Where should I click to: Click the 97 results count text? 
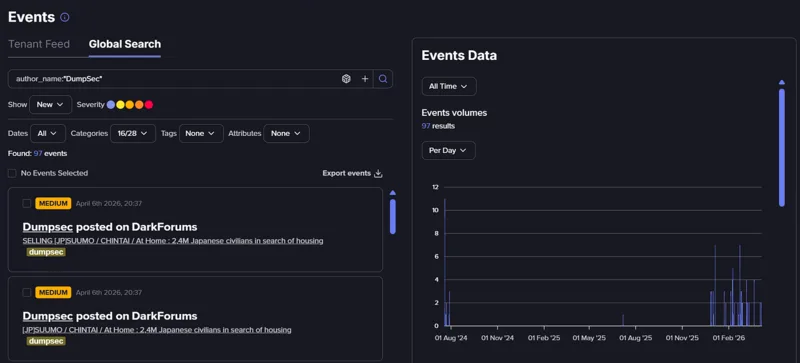(438, 126)
